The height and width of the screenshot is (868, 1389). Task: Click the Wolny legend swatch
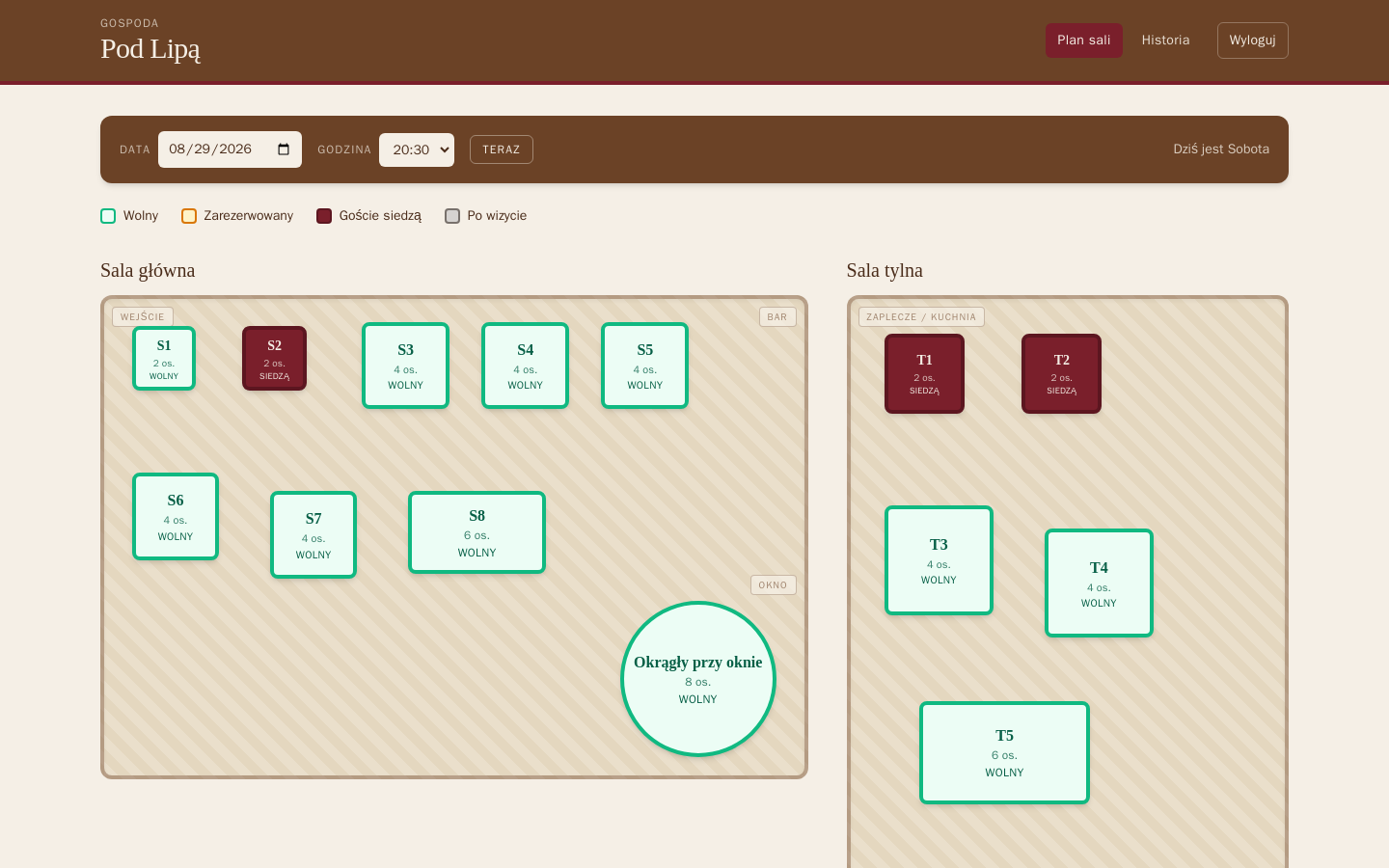point(108,216)
